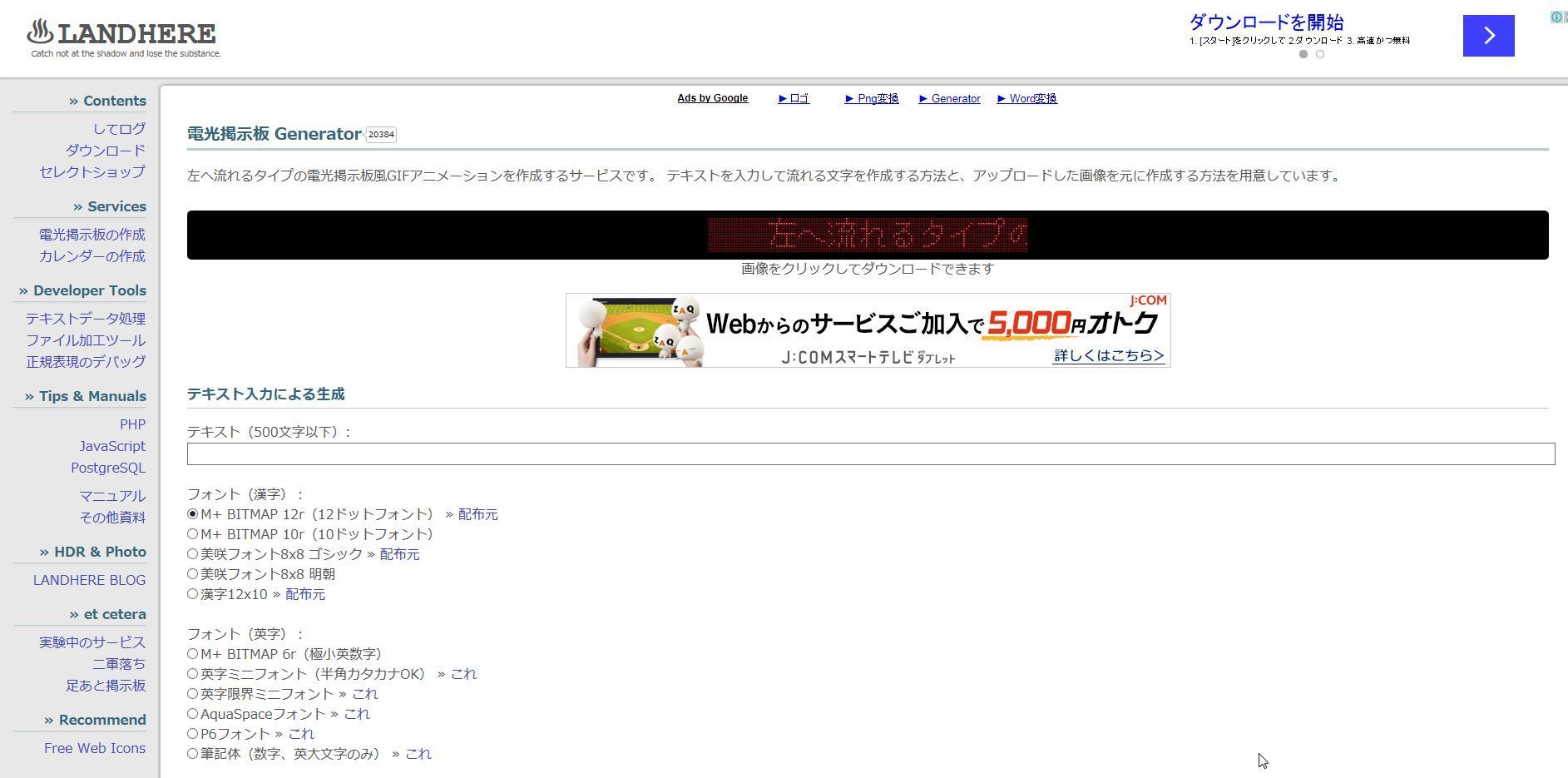The height and width of the screenshot is (778, 1568).
Task: Choose 英字ミニフォント radio option
Action: pos(193,674)
